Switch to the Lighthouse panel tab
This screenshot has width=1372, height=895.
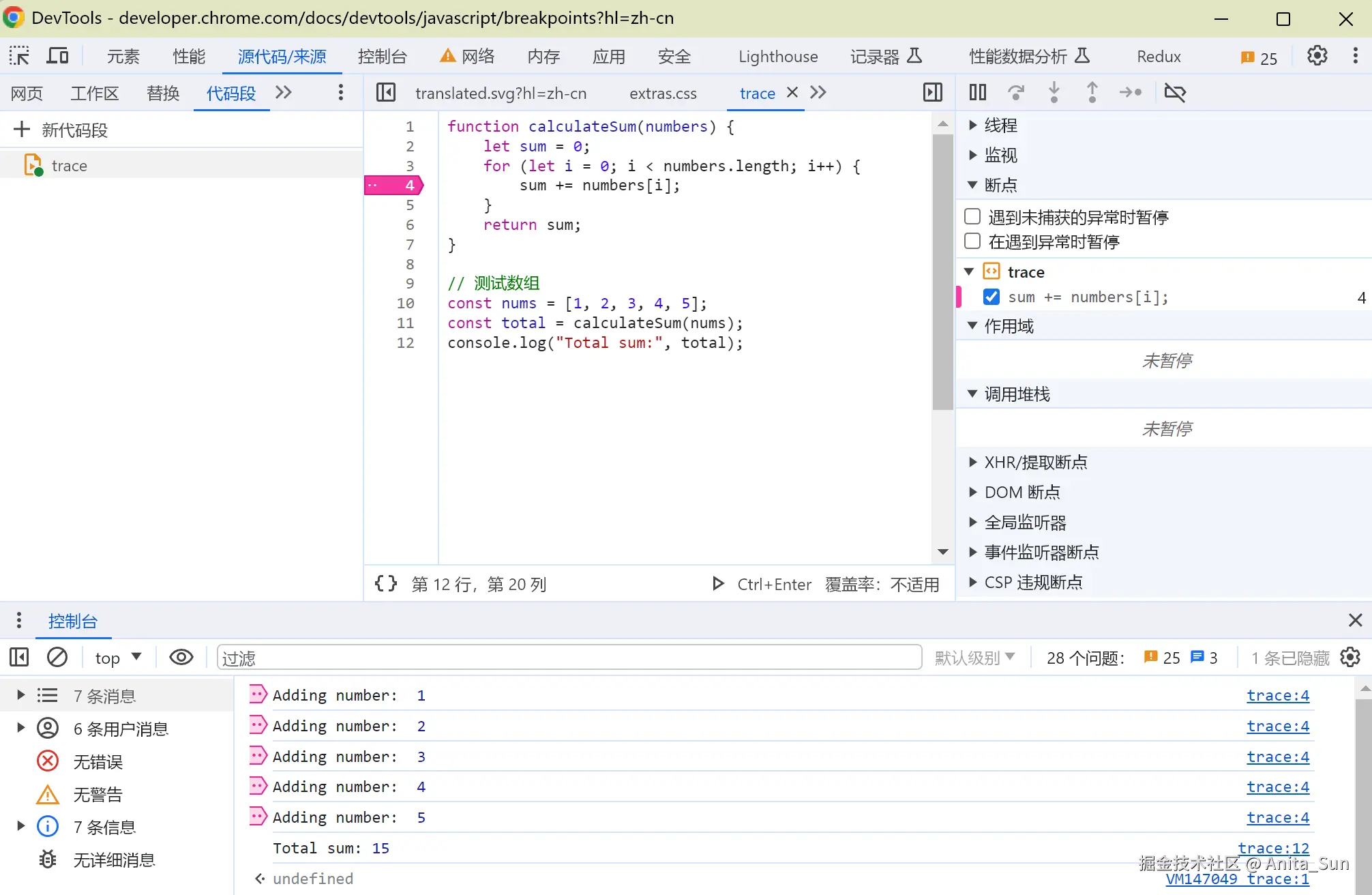coord(777,56)
